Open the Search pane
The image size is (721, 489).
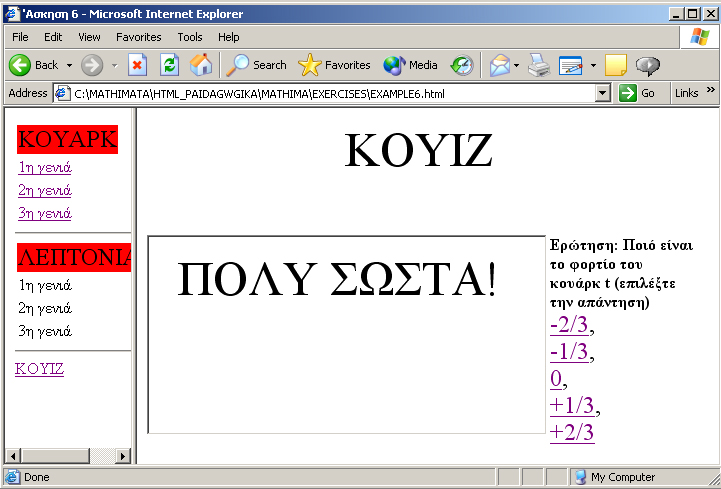click(257, 65)
